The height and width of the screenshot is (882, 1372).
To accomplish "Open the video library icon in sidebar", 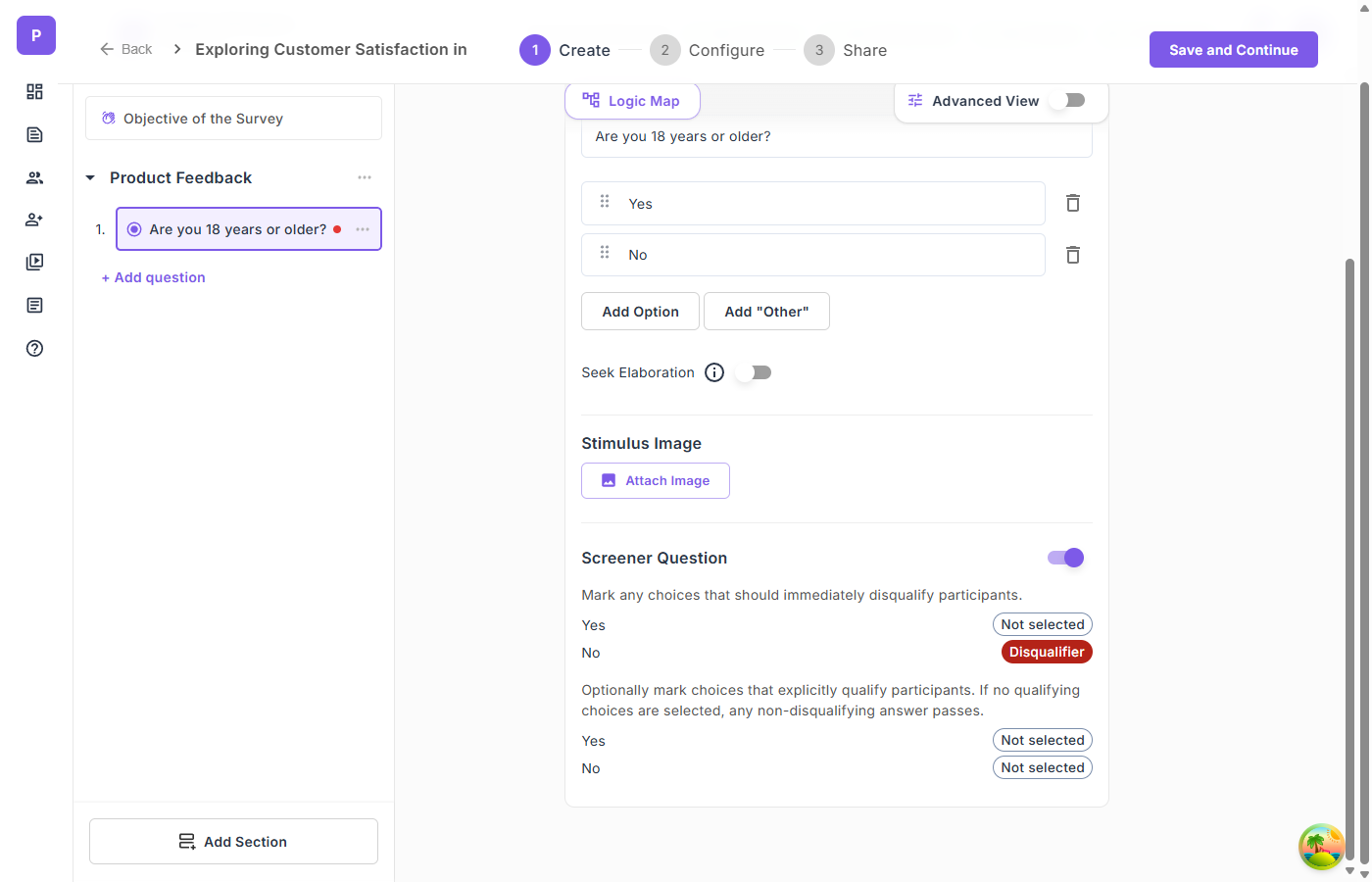I will click(x=35, y=263).
